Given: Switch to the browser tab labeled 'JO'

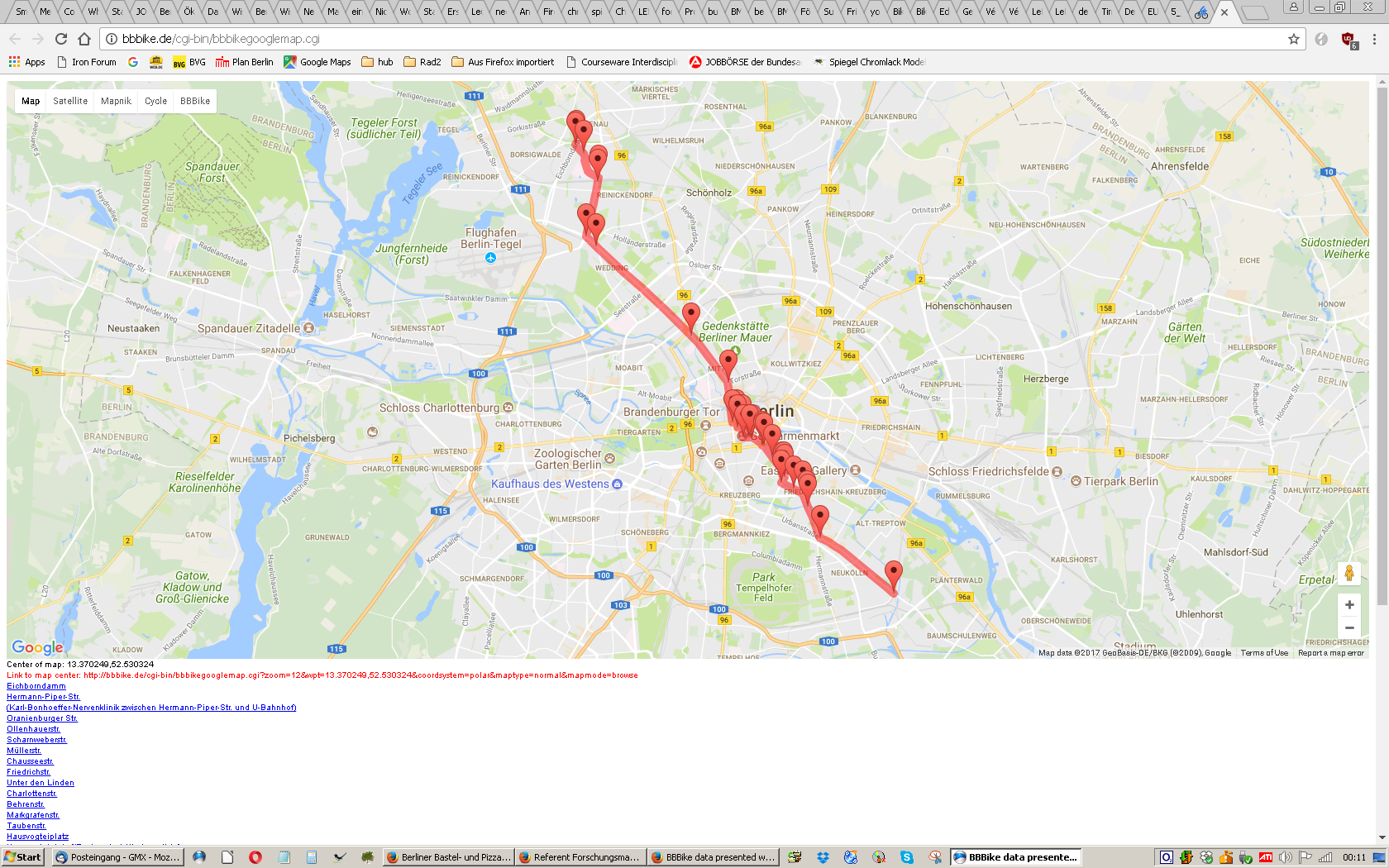Looking at the screenshot, I should (141, 12).
